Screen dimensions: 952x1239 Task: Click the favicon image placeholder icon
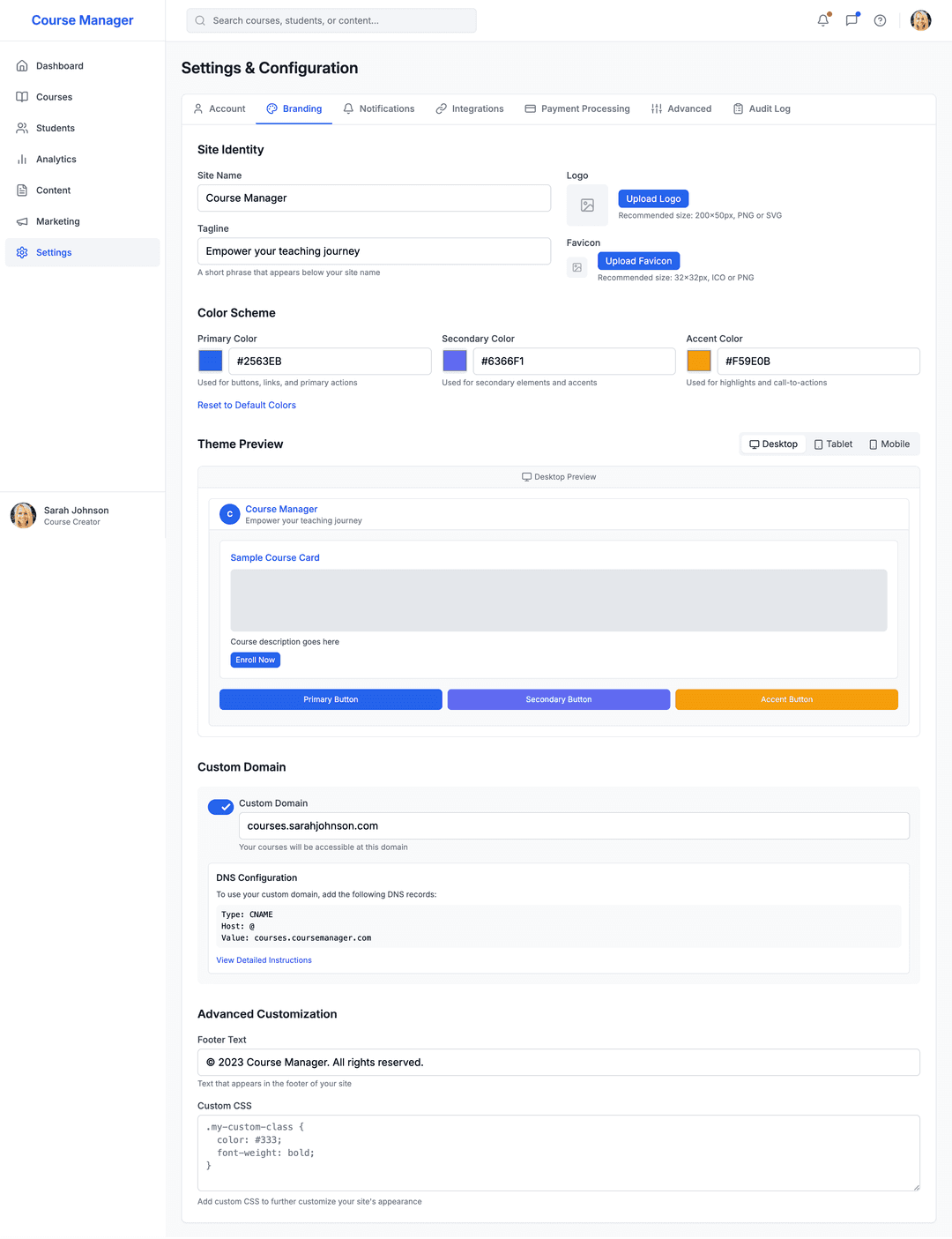pyautogui.click(x=577, y=267)
